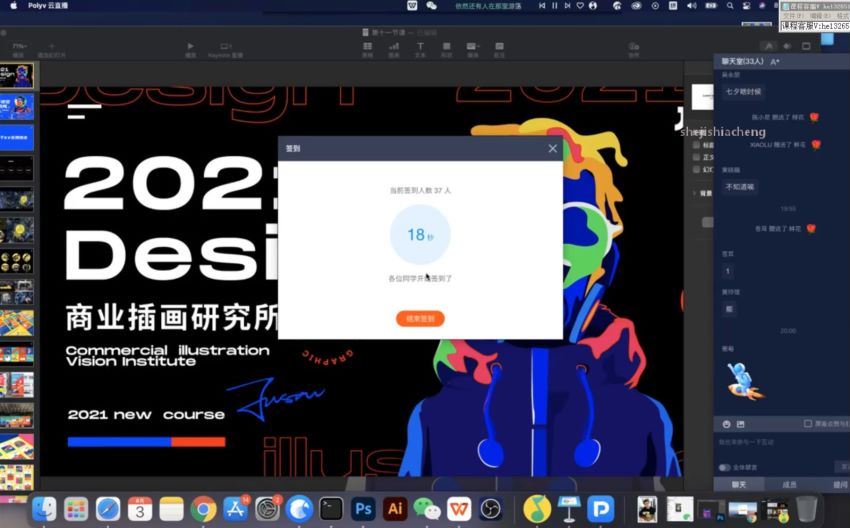
Task: Click the 结束签到 button in the sign-in dialog
Action: pos(420,319)
